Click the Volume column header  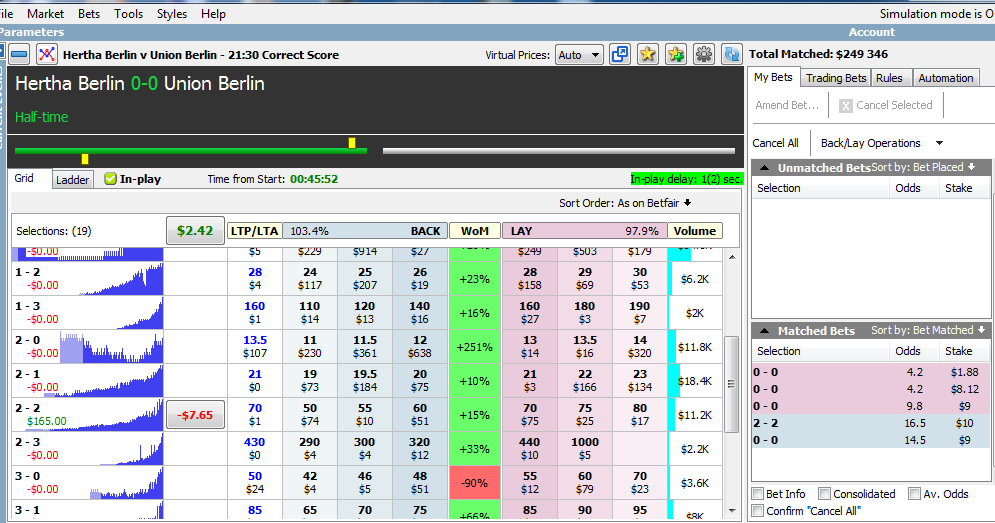coord(695,231)
